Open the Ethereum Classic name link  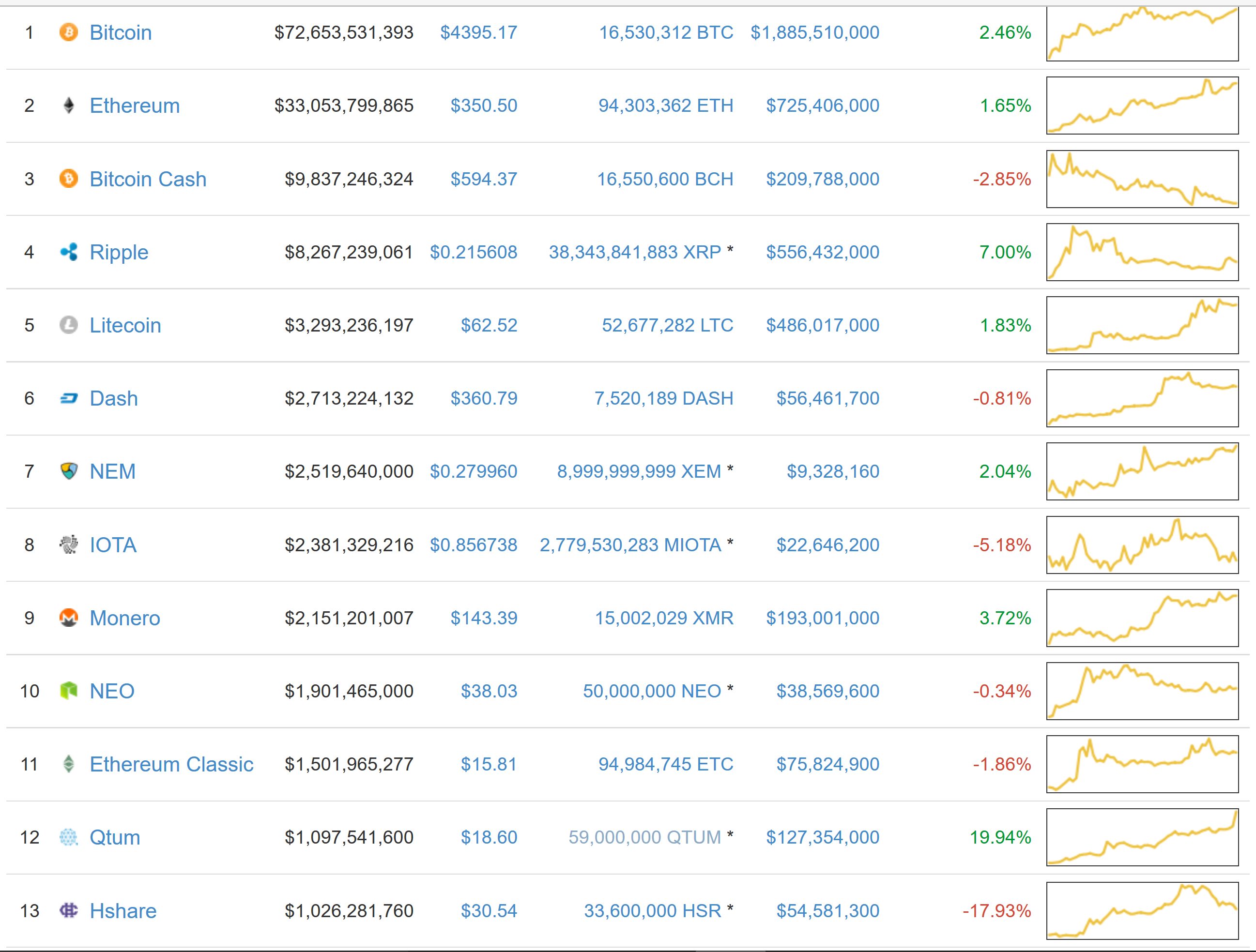click(172, 764)
